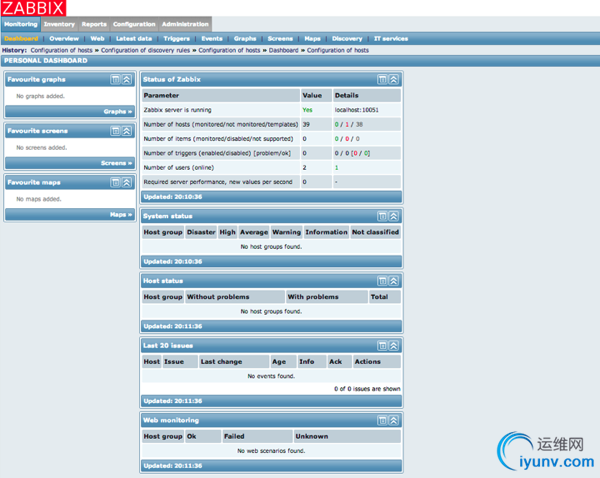Open Favourite screens widget menu icon
This screenshot has height=478, width=600.
[x=115, y=131]
